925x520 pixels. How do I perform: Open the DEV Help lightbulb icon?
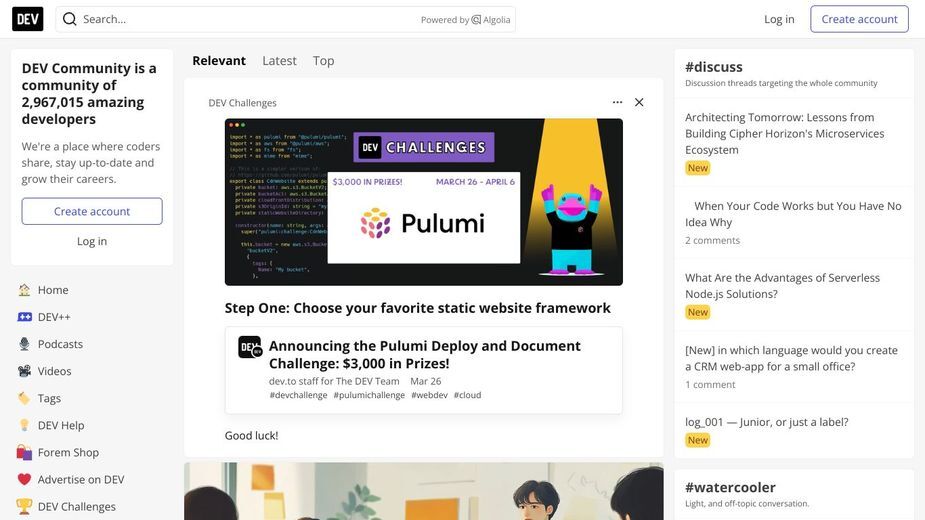(24, 425)
